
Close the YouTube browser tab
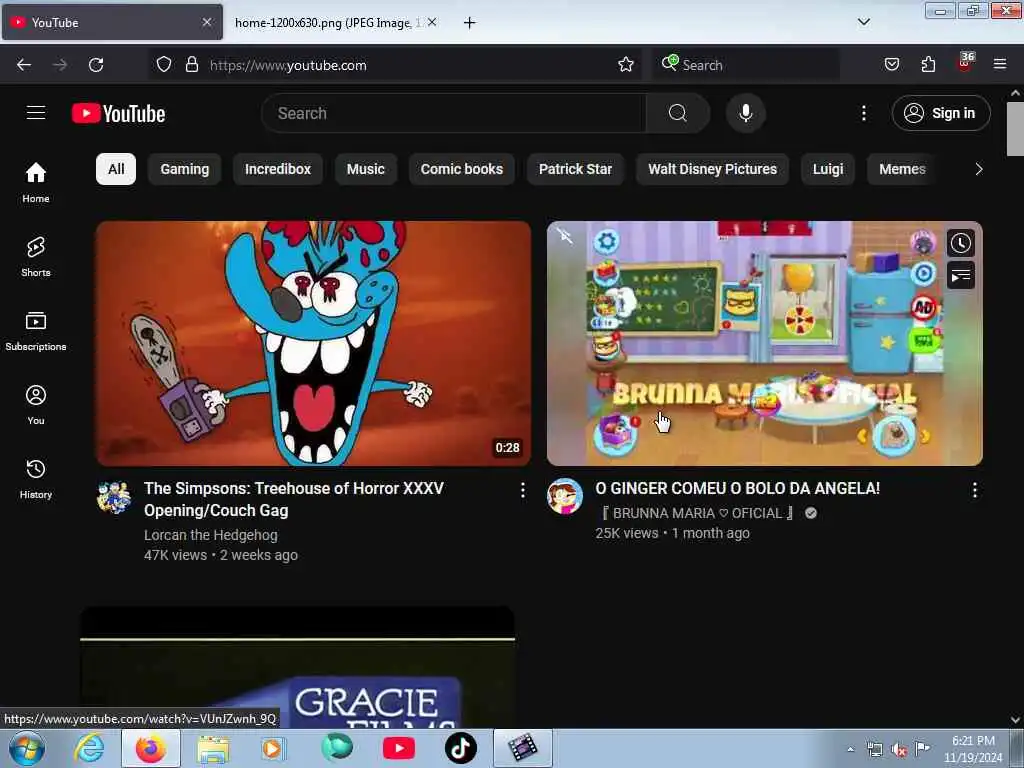pos(206,22)
